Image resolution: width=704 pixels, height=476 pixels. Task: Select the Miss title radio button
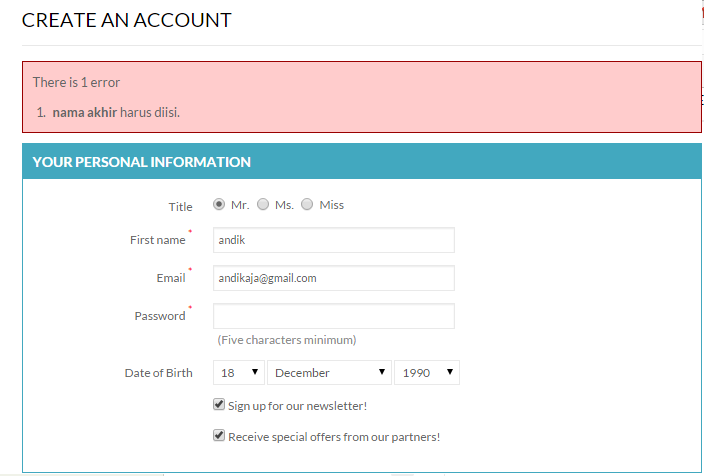(x=307, y=204)
